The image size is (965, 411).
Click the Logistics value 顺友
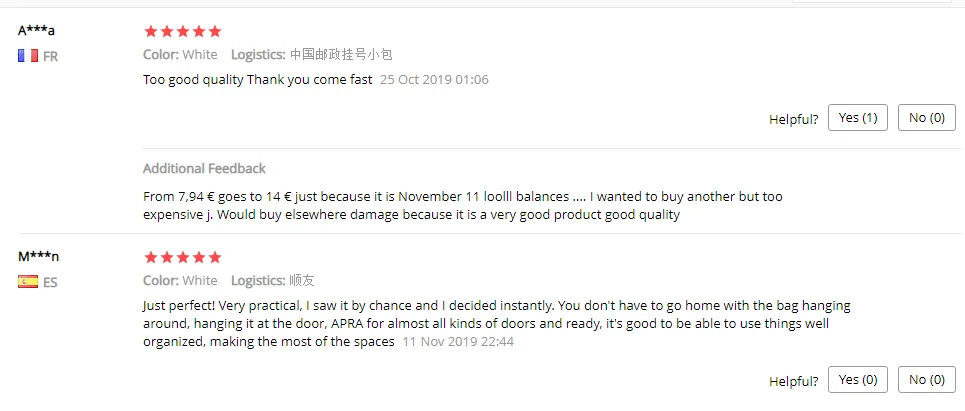click(302, 281)
